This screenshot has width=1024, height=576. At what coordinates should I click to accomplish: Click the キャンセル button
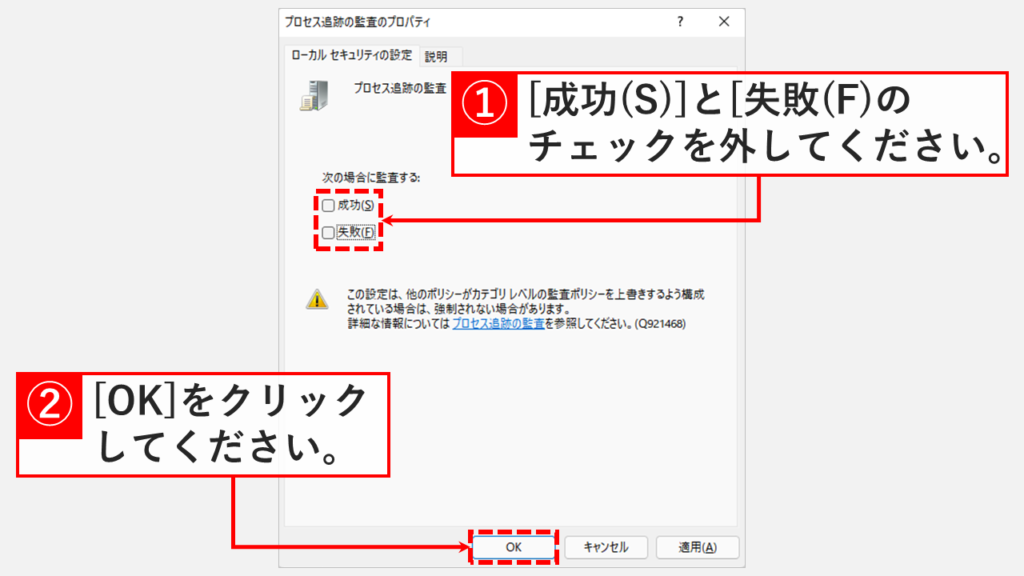(605, 547)
